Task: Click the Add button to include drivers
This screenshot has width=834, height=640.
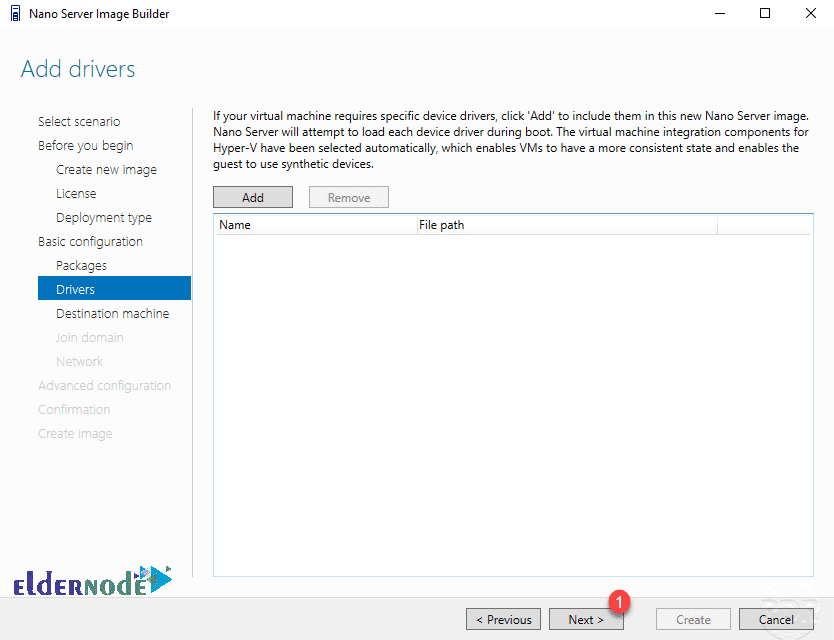Action: (253, 197)
